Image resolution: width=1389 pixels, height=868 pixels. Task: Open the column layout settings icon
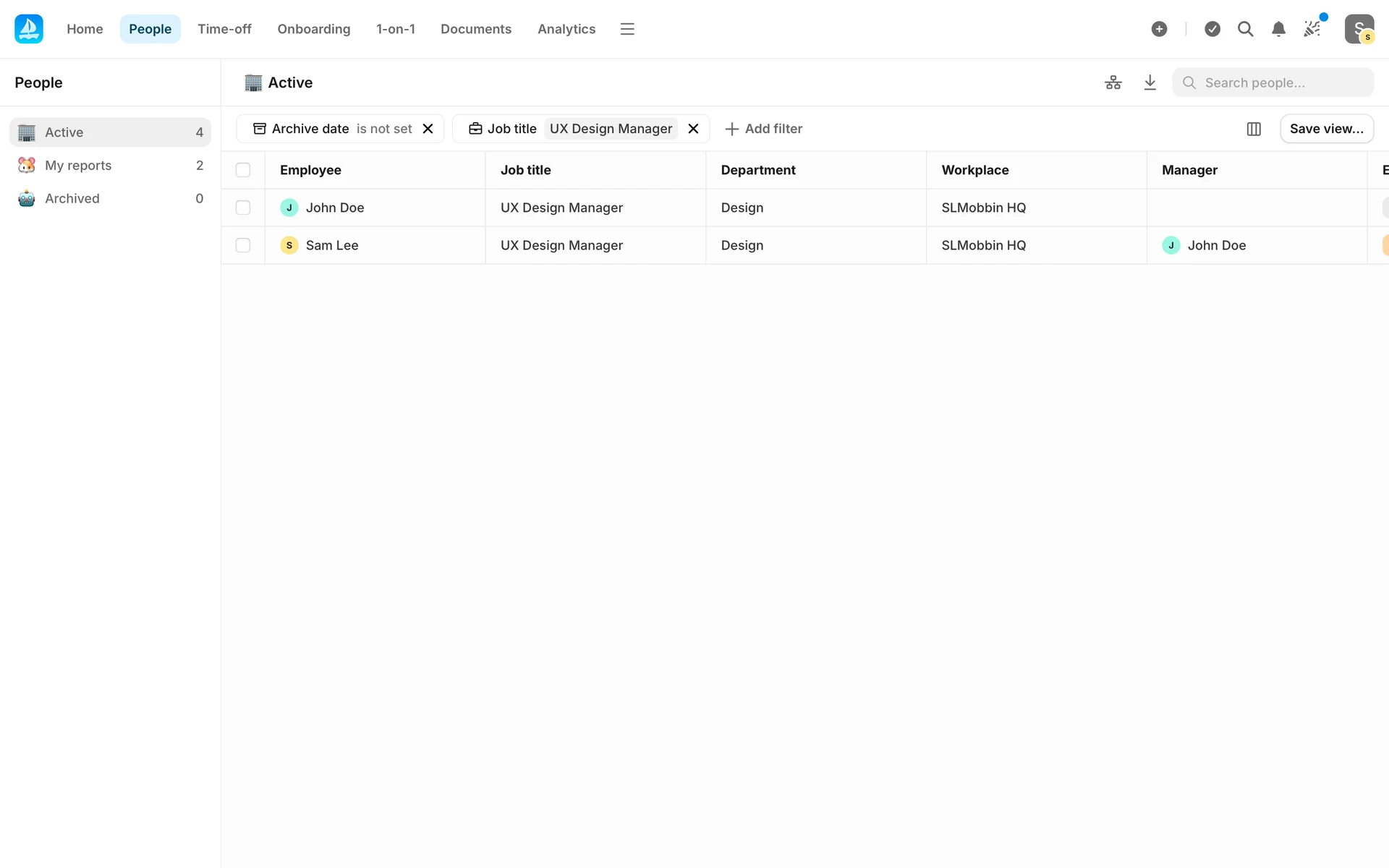point(1254,129)
